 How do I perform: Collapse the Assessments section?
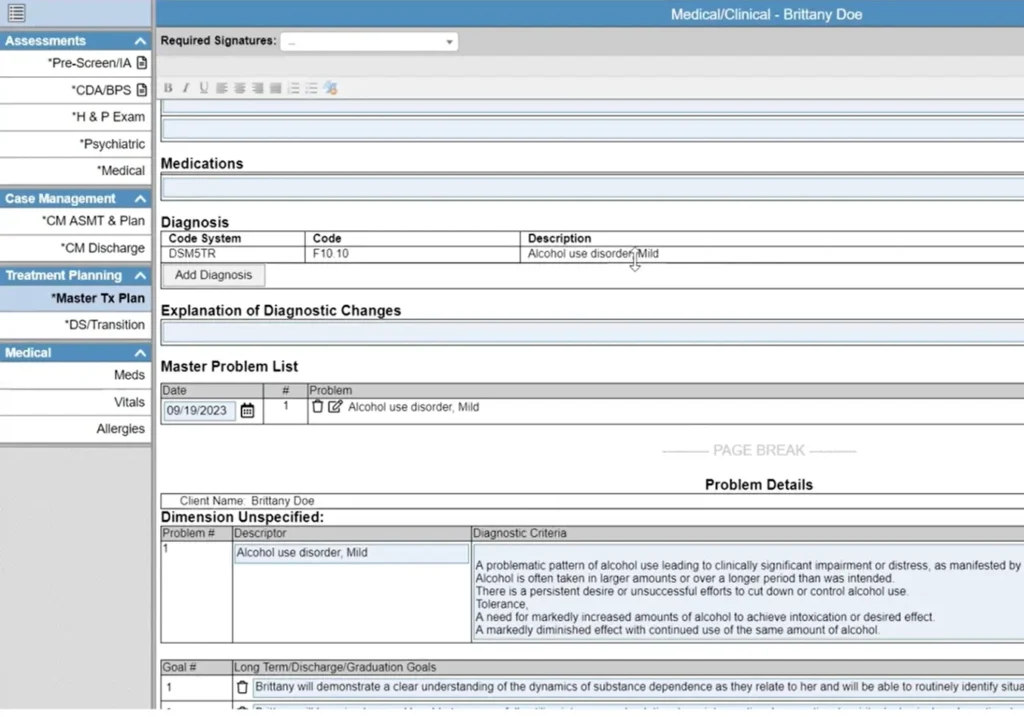pyautogui.click(x=140, y=41)
